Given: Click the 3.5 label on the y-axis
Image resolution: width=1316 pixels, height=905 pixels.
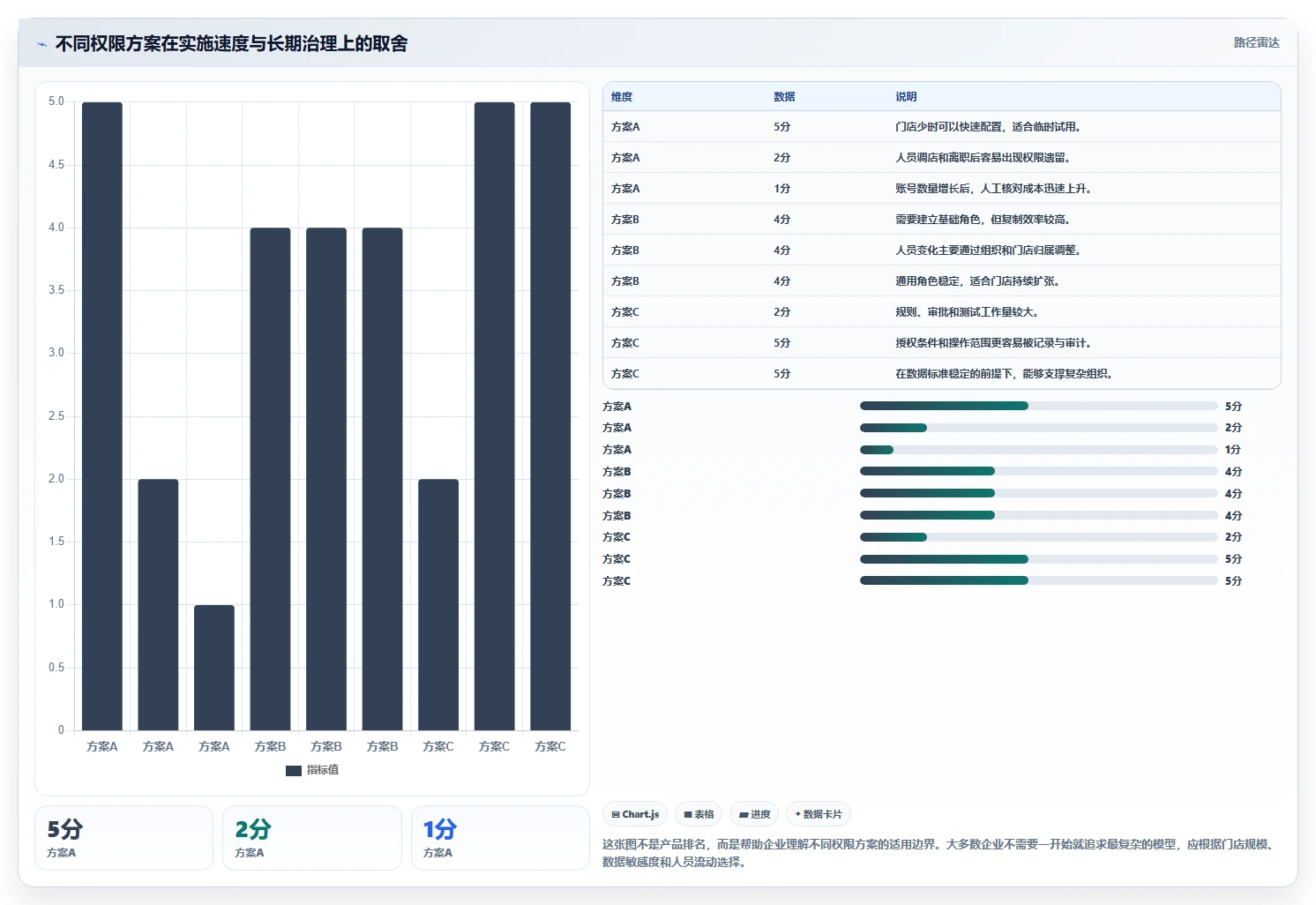Looking at the screenshot, I should coord(56,290).
